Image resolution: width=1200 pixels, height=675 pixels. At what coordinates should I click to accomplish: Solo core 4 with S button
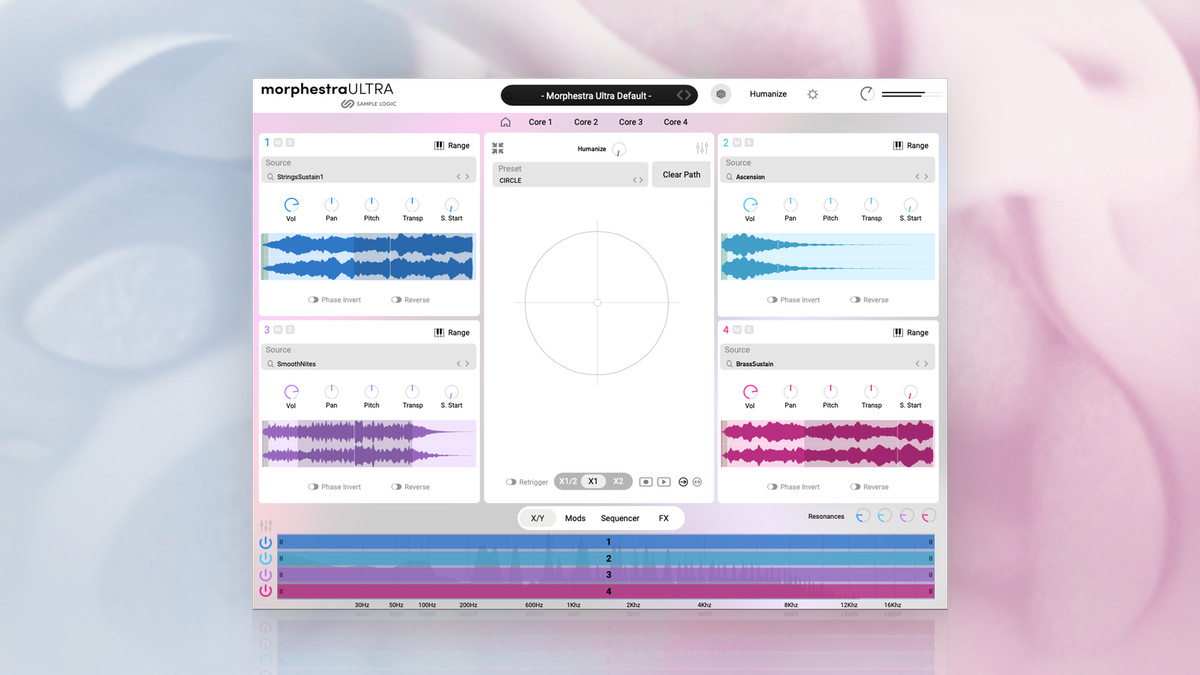[749, 329]
